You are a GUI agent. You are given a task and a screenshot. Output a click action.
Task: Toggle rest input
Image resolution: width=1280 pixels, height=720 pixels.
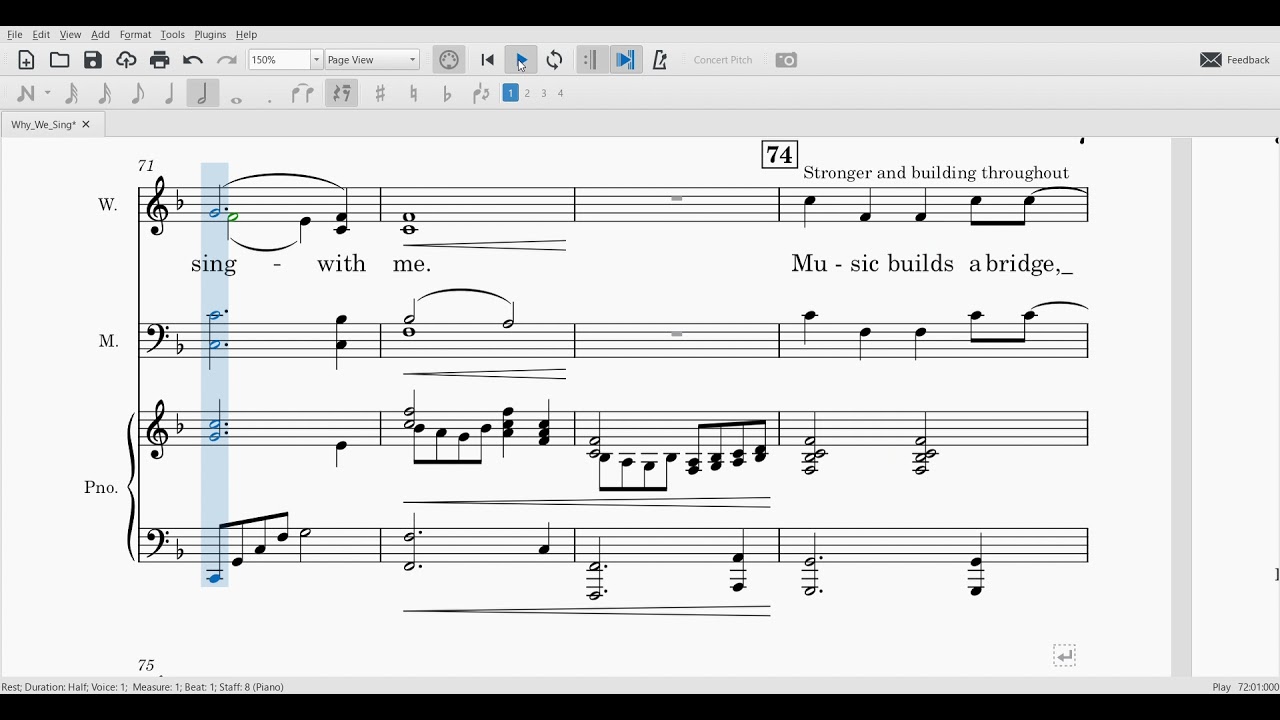342,94
